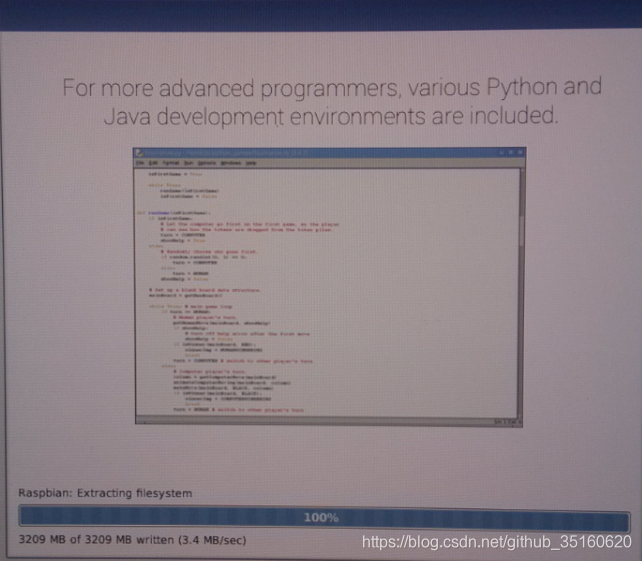Click the 100% extraction progress bar
642x561 pixels.
pyautogui.click(x=324, y=517)
